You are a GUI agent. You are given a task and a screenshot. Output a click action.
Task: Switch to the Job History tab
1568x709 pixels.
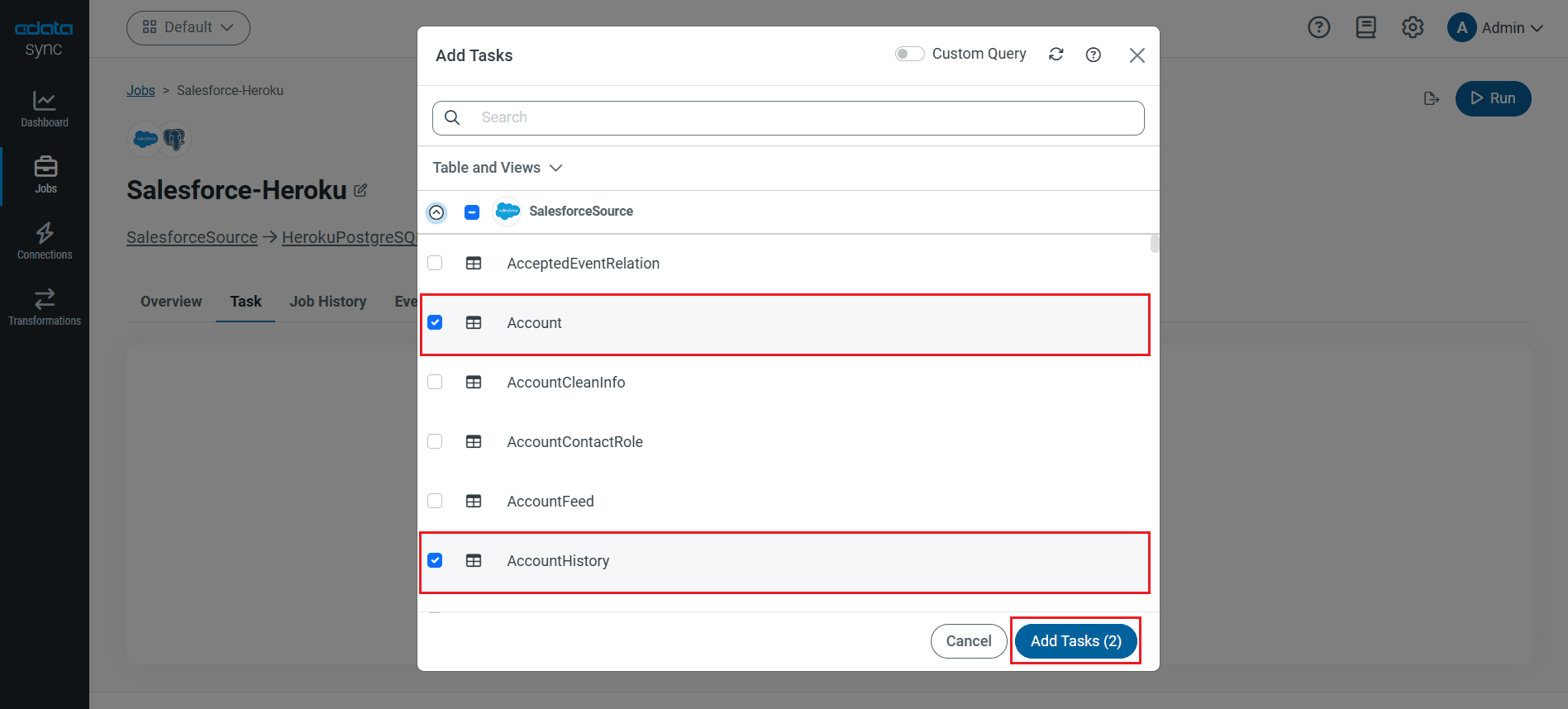pos(328,302)
